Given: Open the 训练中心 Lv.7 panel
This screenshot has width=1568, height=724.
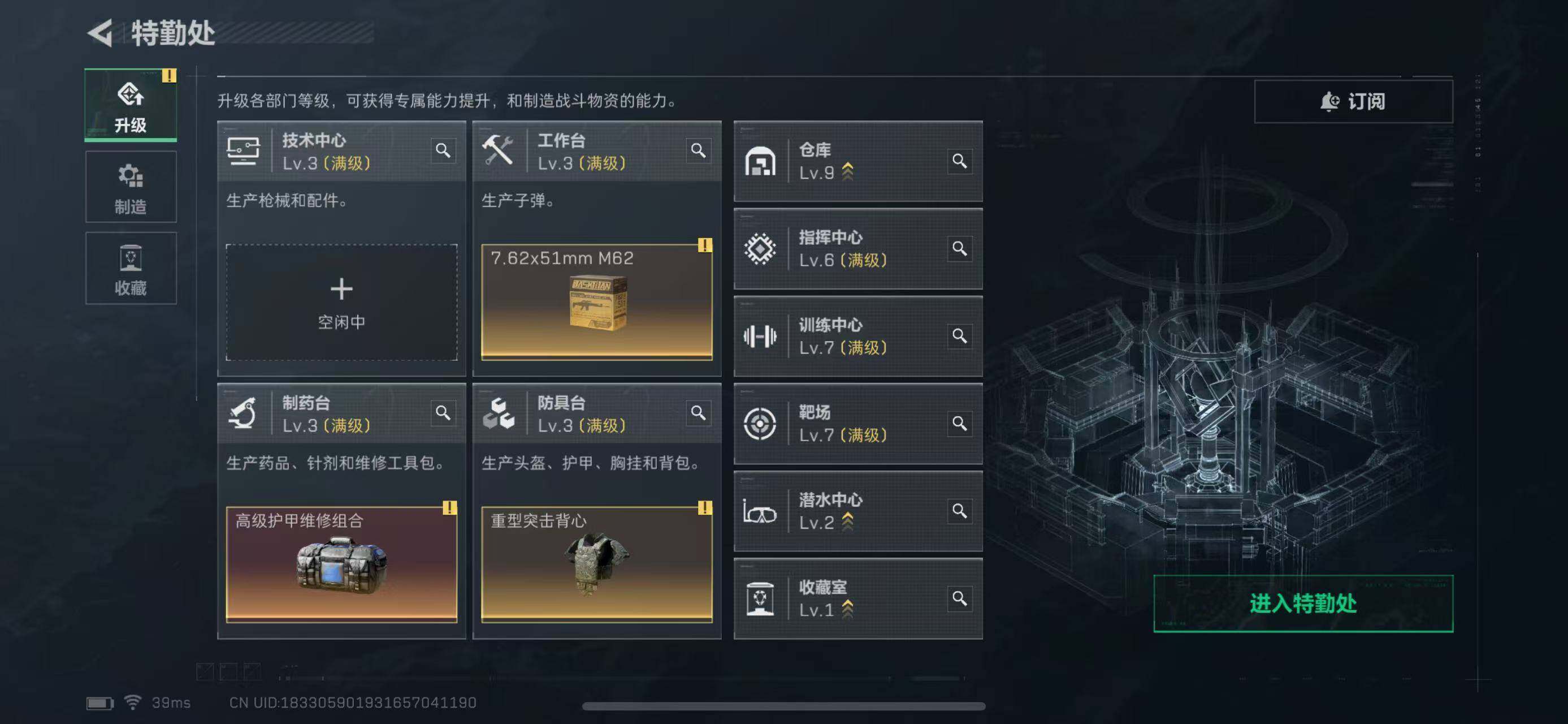Looking at the screenshot, I should (x=857, y=336).
